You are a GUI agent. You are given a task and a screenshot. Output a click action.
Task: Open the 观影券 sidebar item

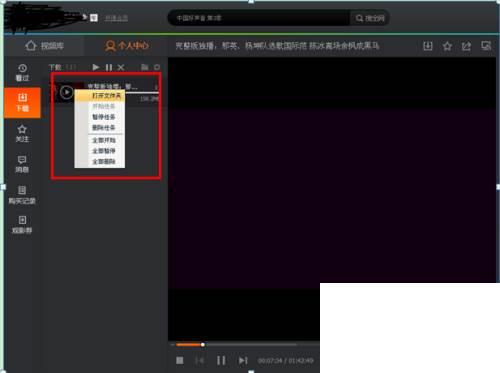(22, 225)
